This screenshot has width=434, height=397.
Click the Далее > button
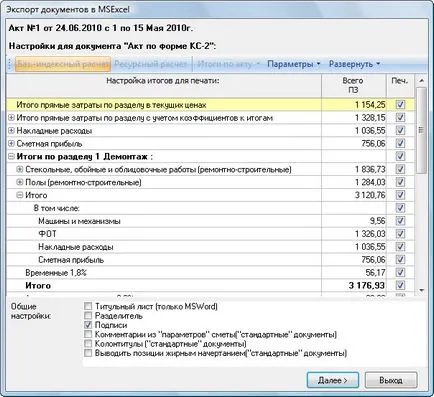pyautogui.click(x=333, y=380)
